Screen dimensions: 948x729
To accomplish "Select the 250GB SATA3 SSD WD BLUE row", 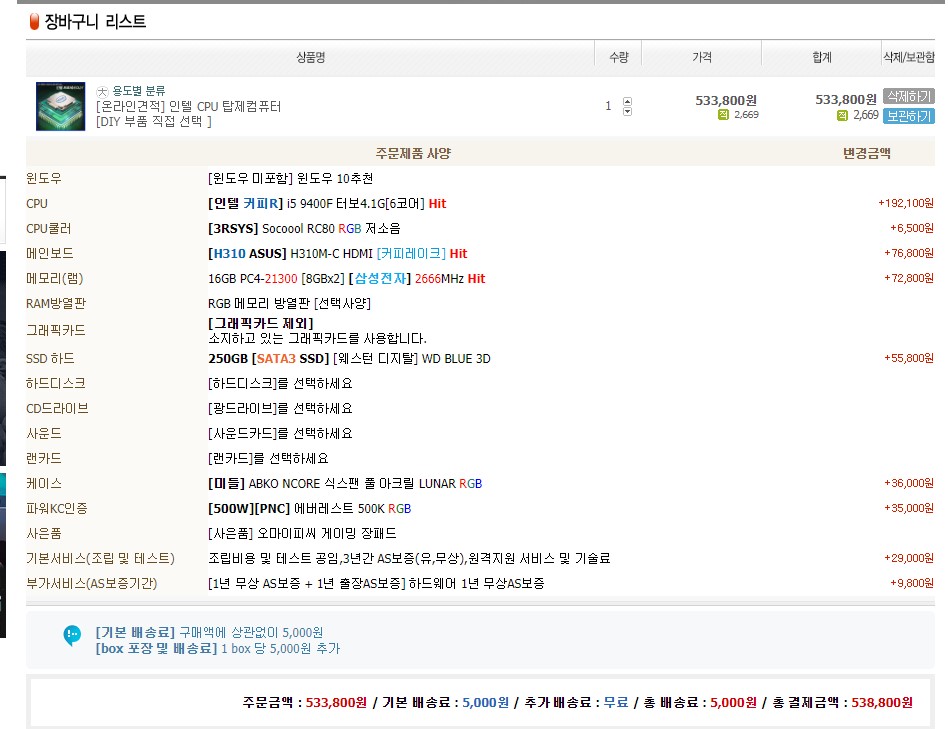I will (480, 358).
